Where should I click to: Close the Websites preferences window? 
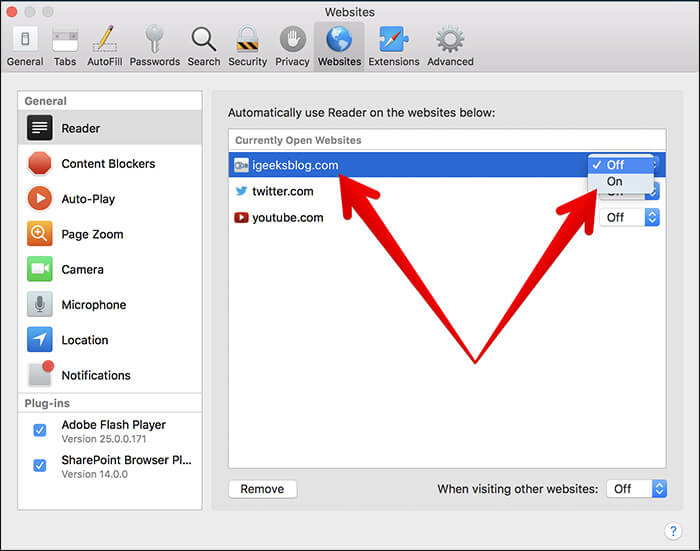[12, 12]
